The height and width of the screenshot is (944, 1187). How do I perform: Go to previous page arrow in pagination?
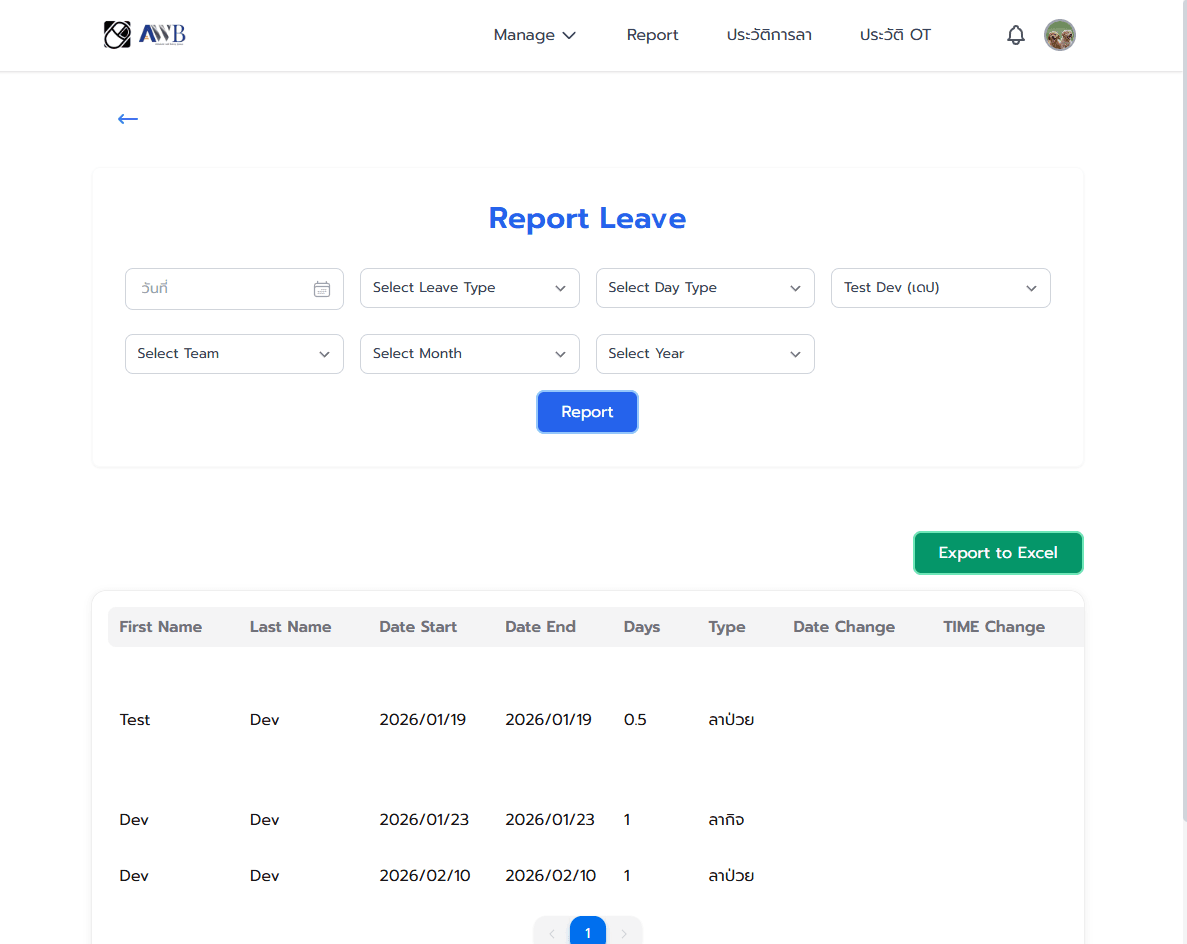tap(552, 933)
